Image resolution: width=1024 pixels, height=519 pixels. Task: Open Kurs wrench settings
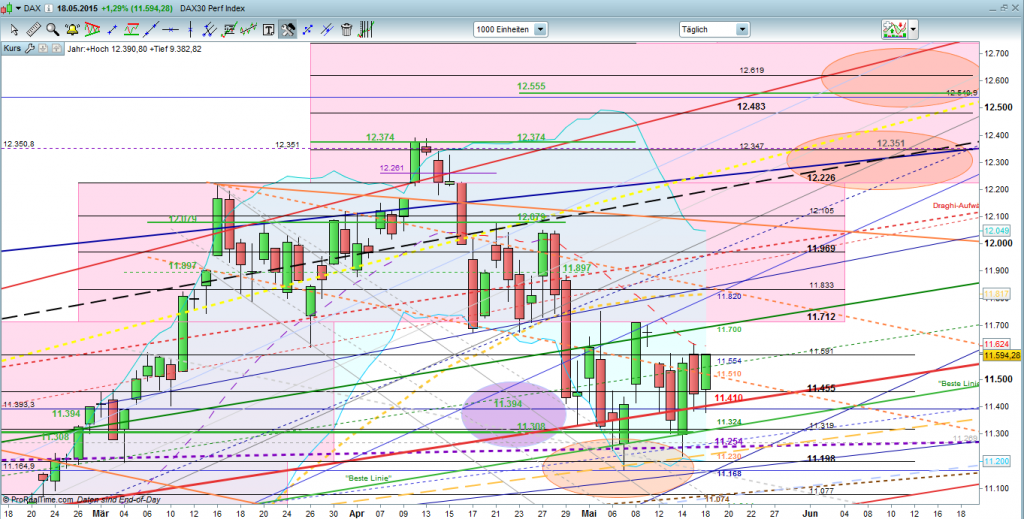29,48
